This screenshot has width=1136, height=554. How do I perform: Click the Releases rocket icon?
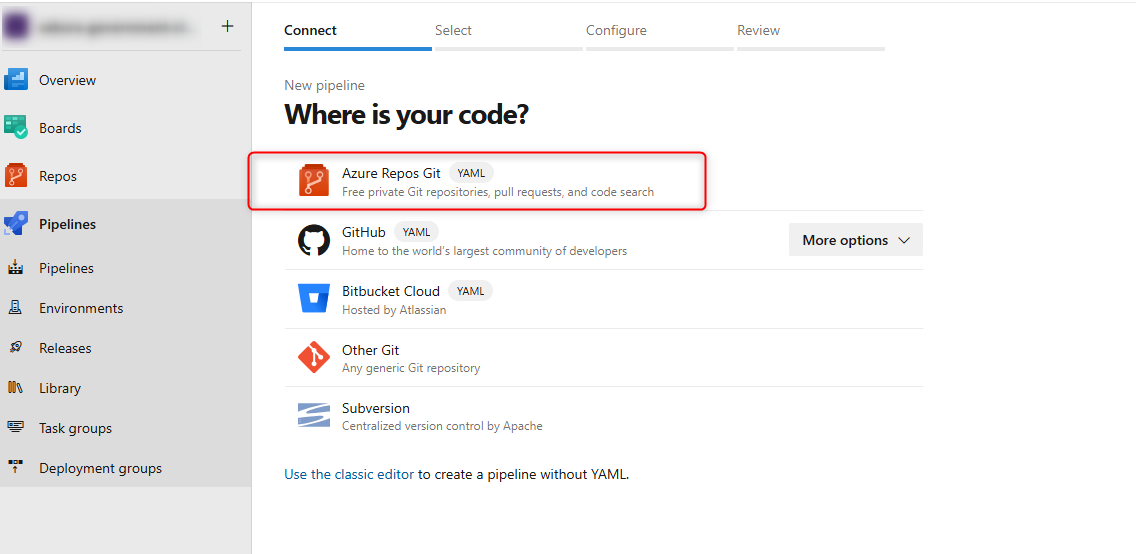click(x=15, y=348)
